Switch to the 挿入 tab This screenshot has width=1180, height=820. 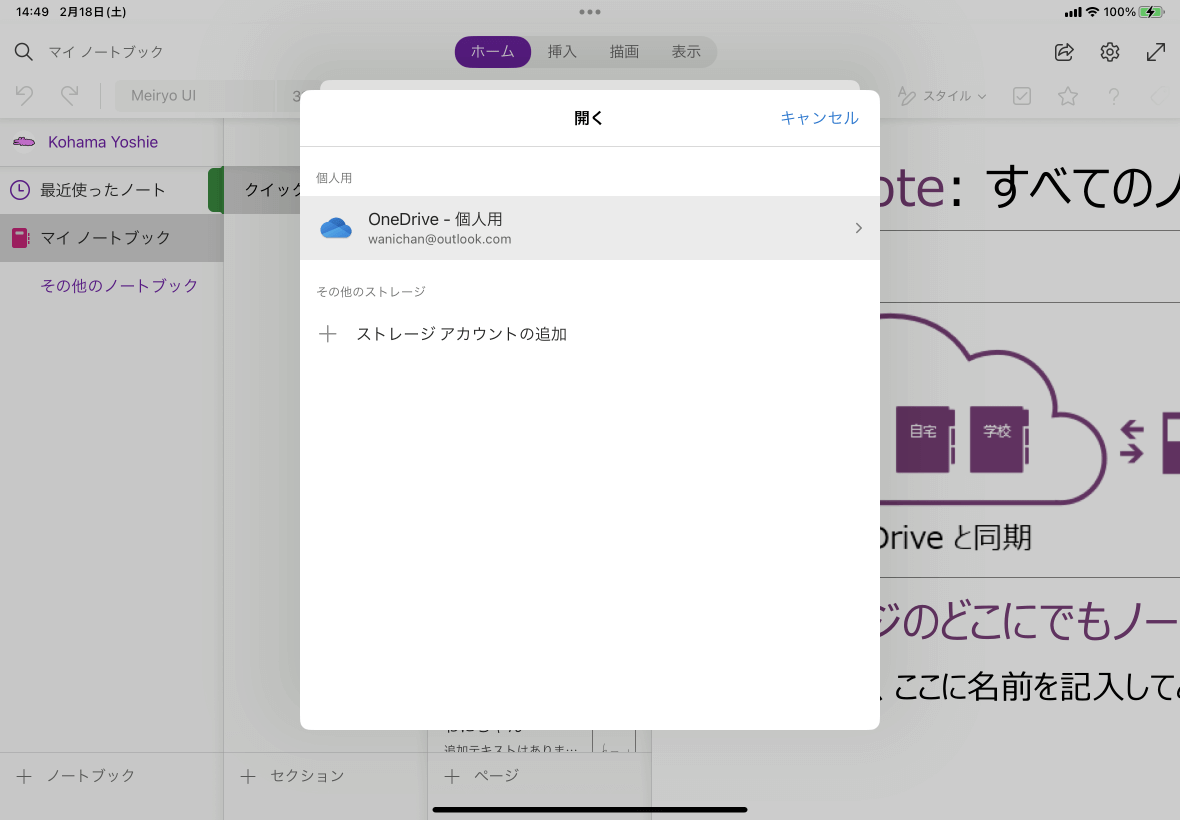point(562,52)
